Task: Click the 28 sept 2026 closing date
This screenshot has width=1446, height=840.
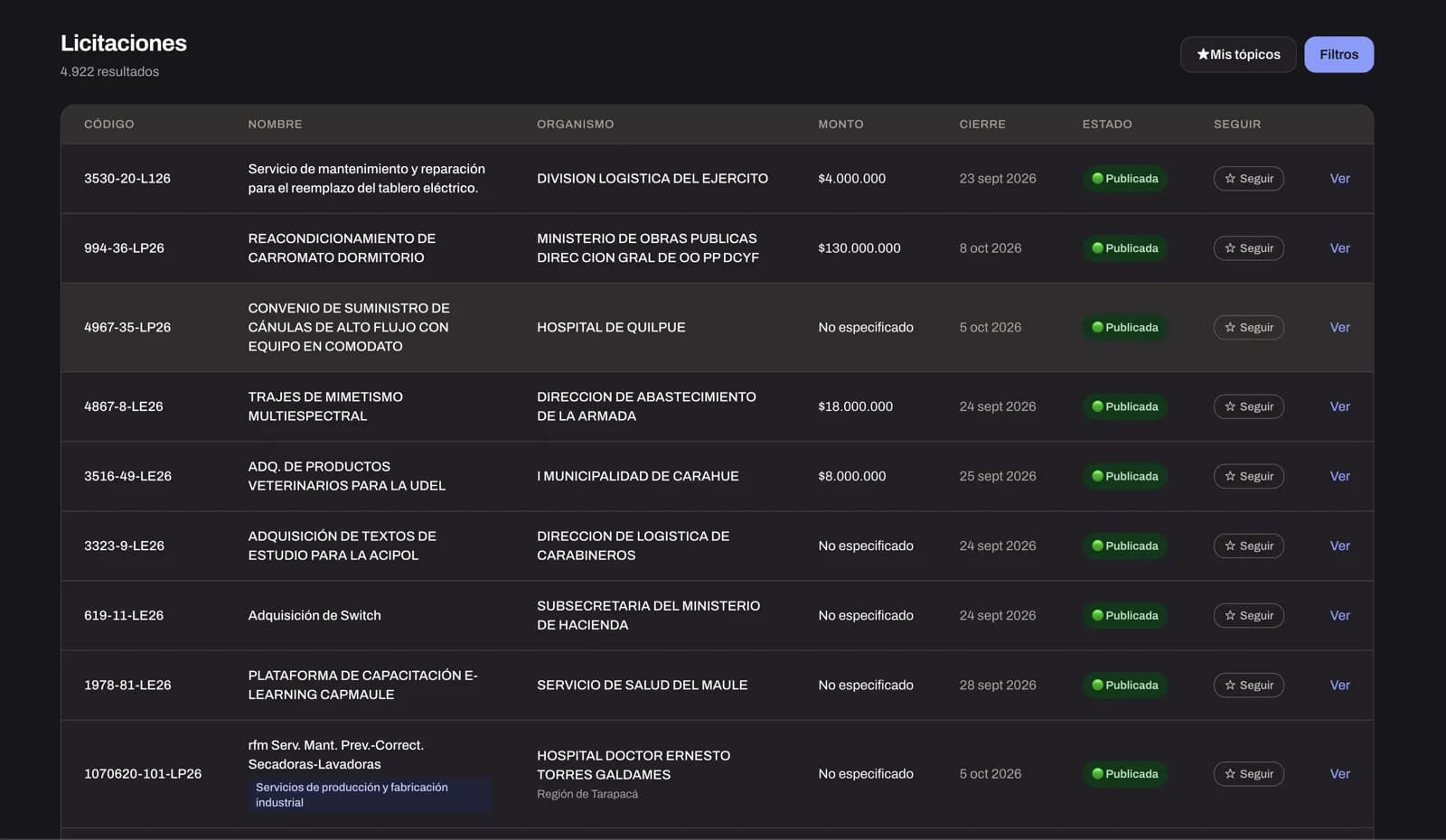Action: pos(998,685)
